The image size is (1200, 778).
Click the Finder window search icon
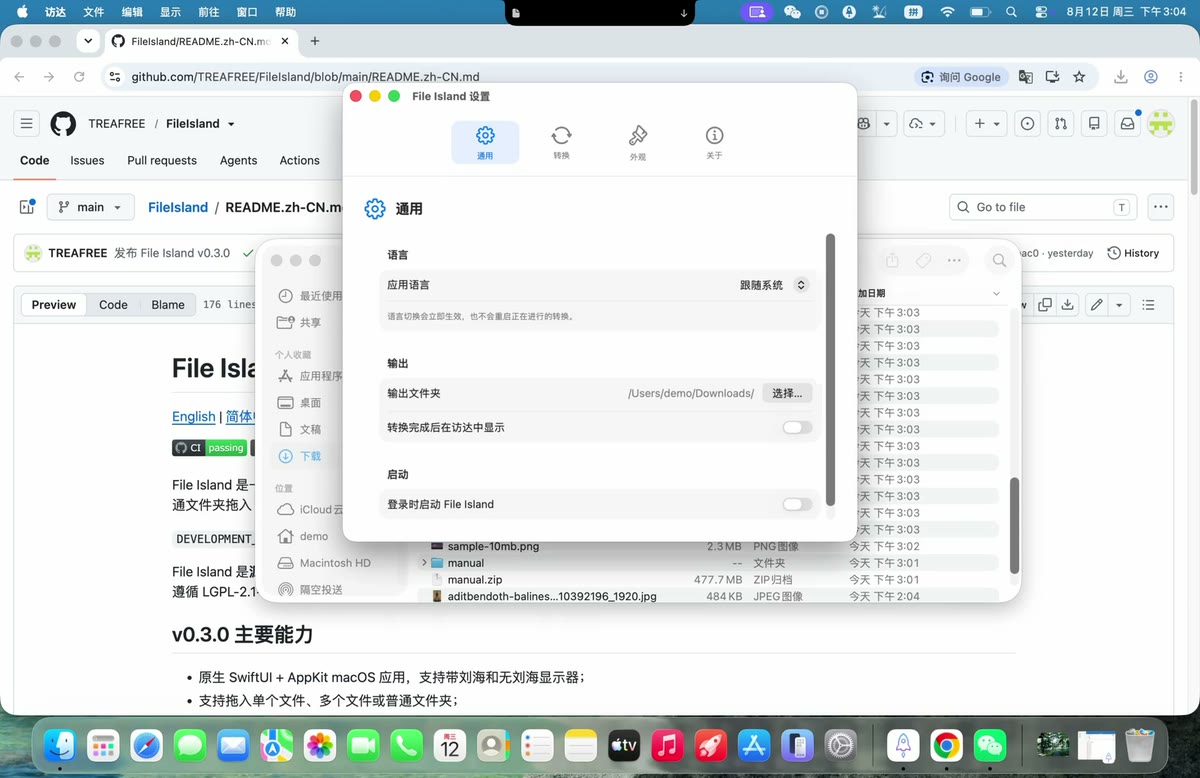[999, 260]
